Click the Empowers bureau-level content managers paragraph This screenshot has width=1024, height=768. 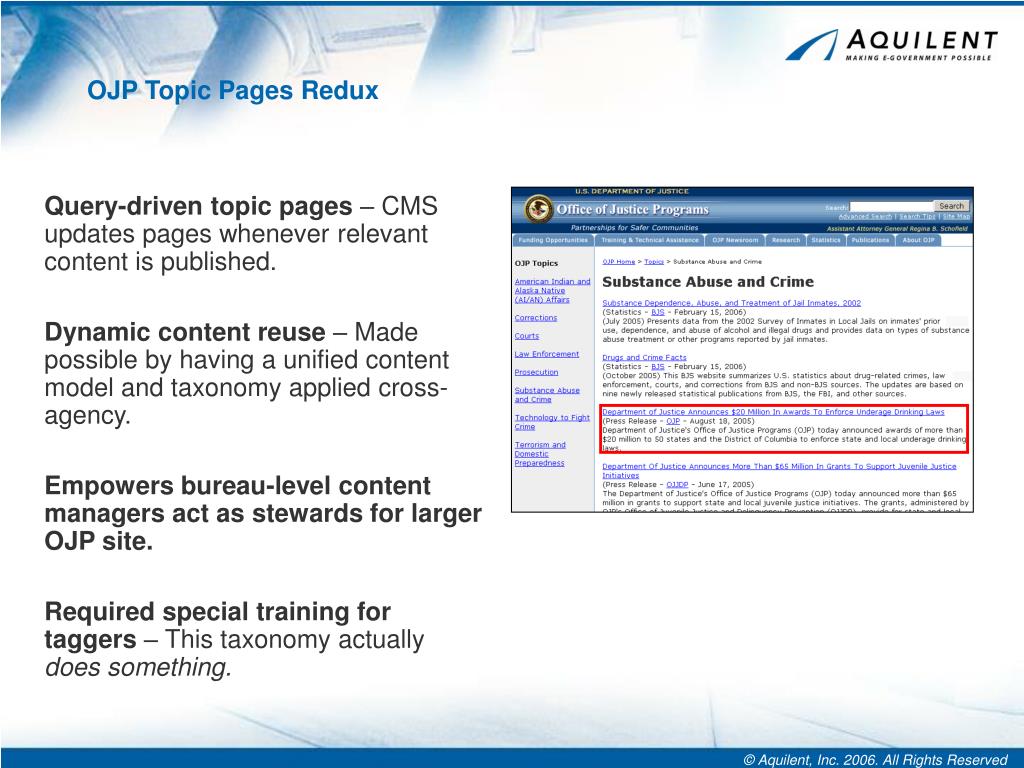point(263,513)
